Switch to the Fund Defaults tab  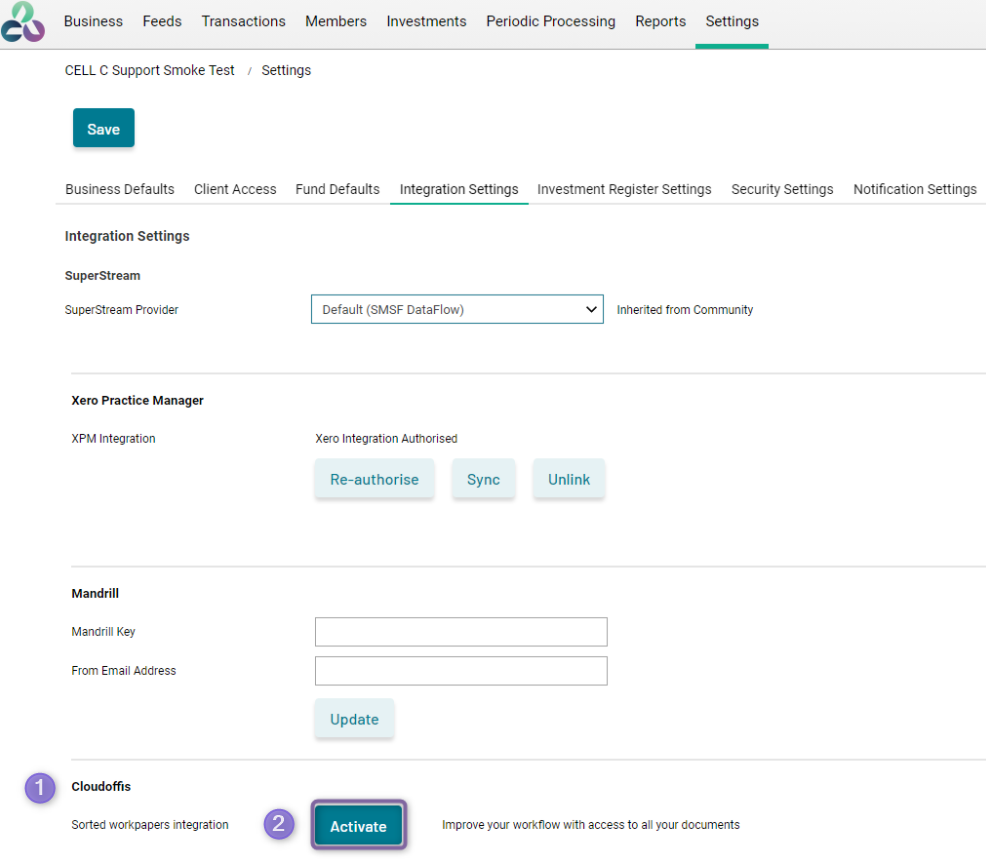pos(338,189)
